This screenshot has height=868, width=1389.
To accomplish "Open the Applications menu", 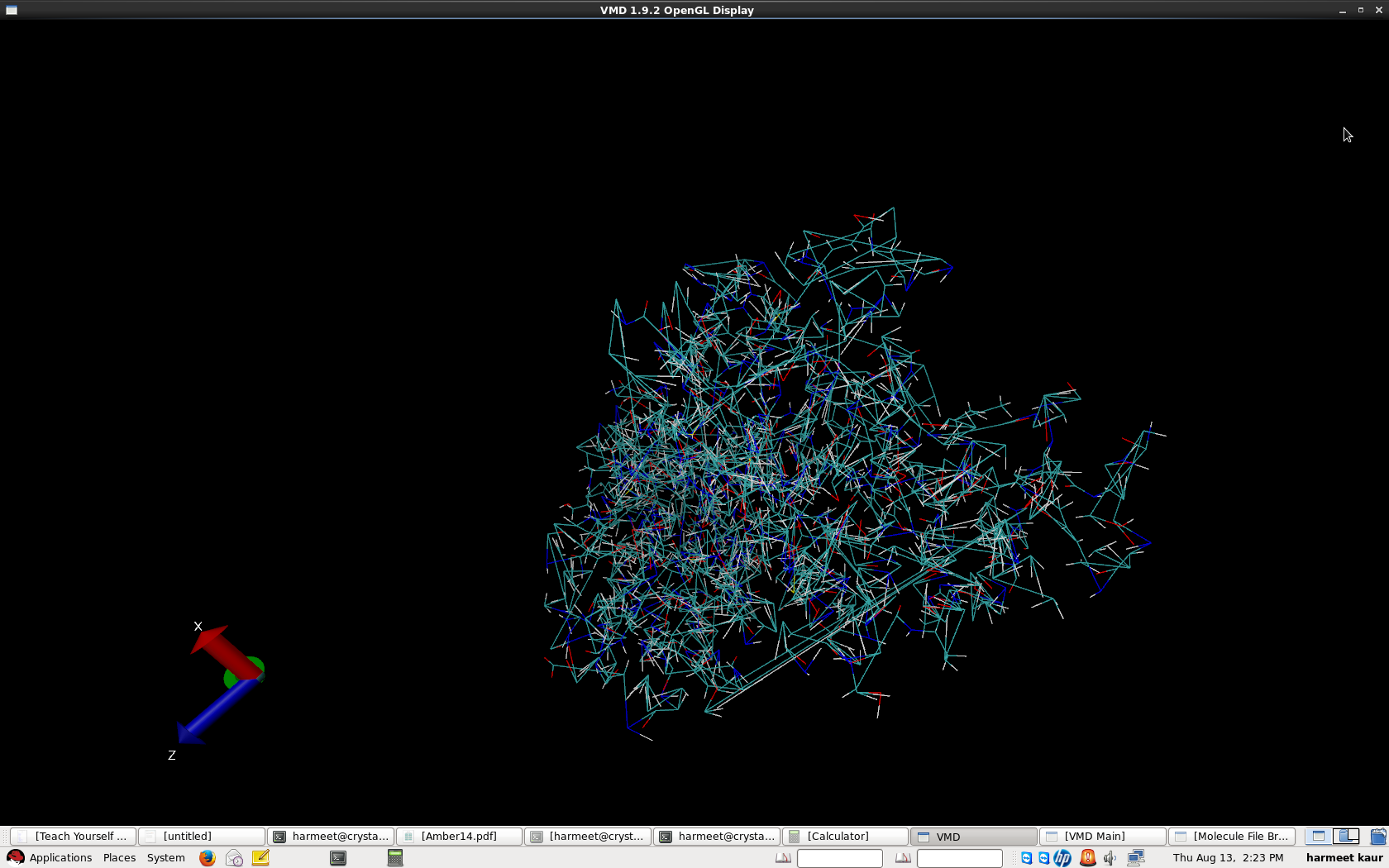I will pos(50,858).
